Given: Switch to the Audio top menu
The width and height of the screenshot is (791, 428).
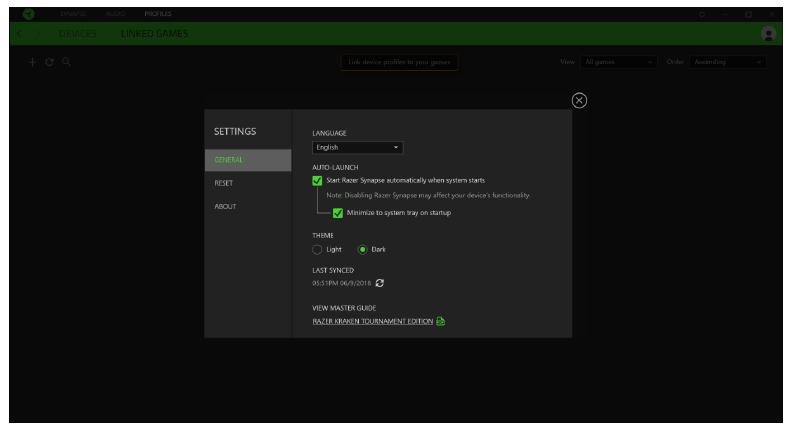Looking at the screenshot, I should coord(115,14).
